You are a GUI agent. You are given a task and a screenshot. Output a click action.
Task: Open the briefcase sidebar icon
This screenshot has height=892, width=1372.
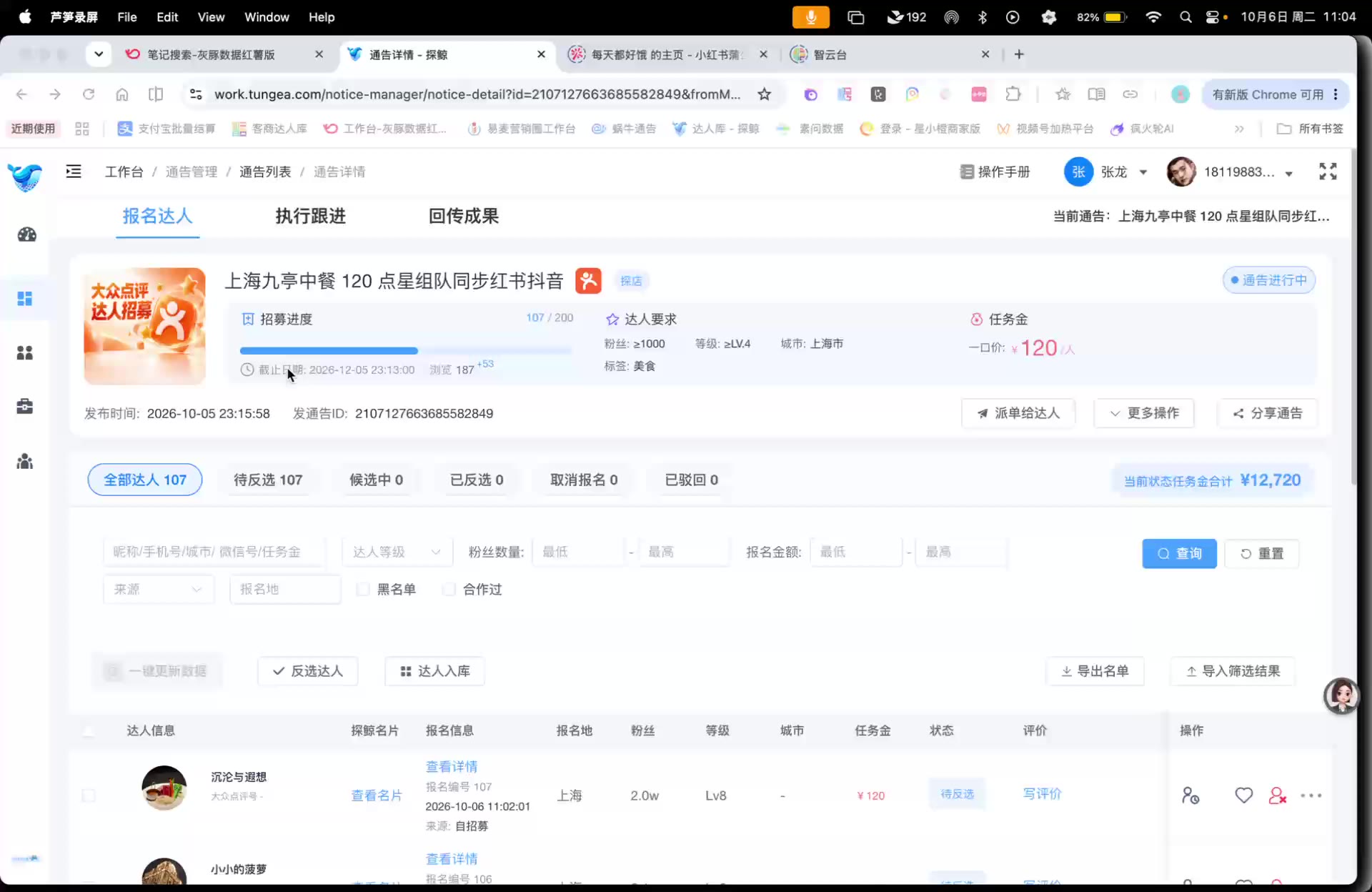coord(25,406)
